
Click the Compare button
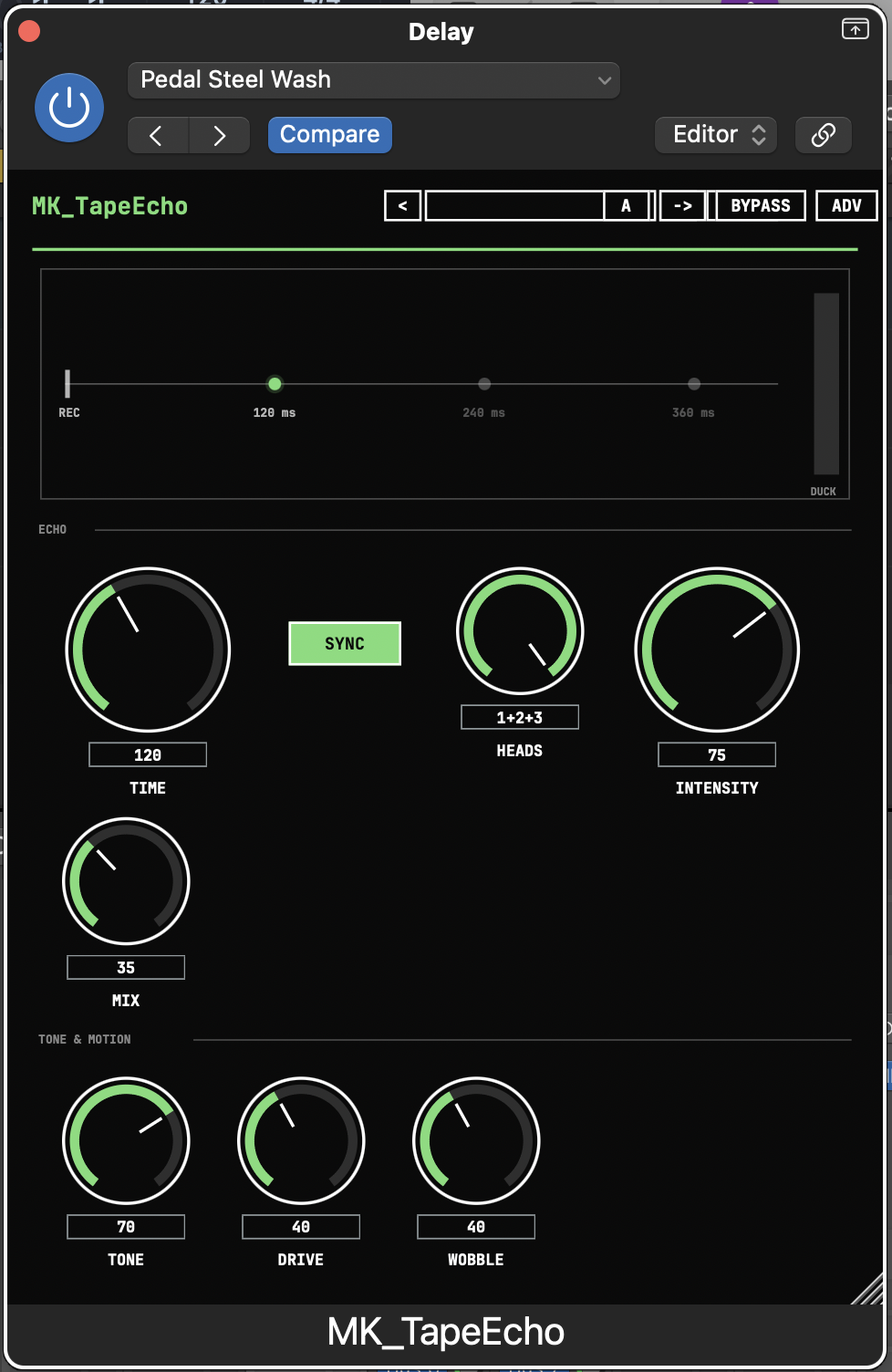tap(329, 135)
